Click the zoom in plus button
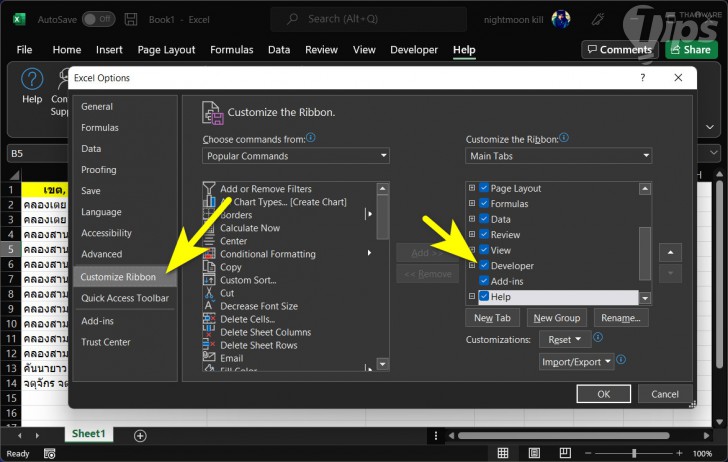The width and height of the screenshot is (728, 462). [680, 453]
